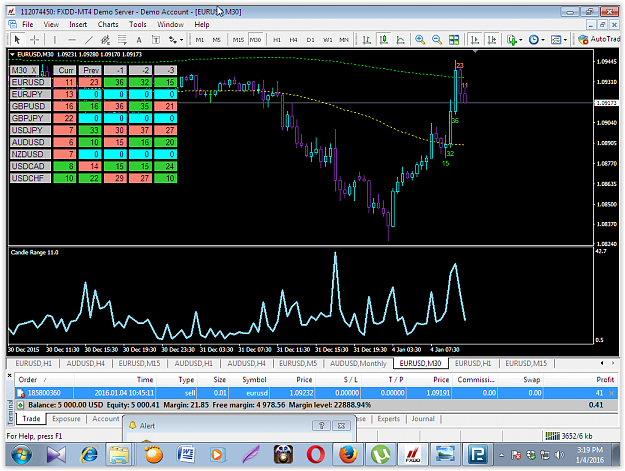Switch chart to H4 timeframe
Image resolution: width=625 pixels, height=471 pixels.
293,39
